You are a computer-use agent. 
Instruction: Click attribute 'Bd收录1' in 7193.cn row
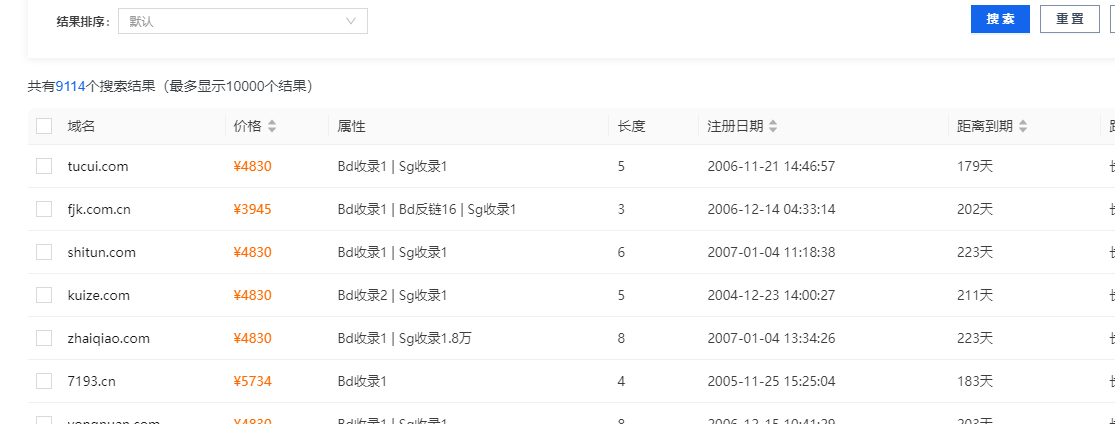tap(362, 381)
